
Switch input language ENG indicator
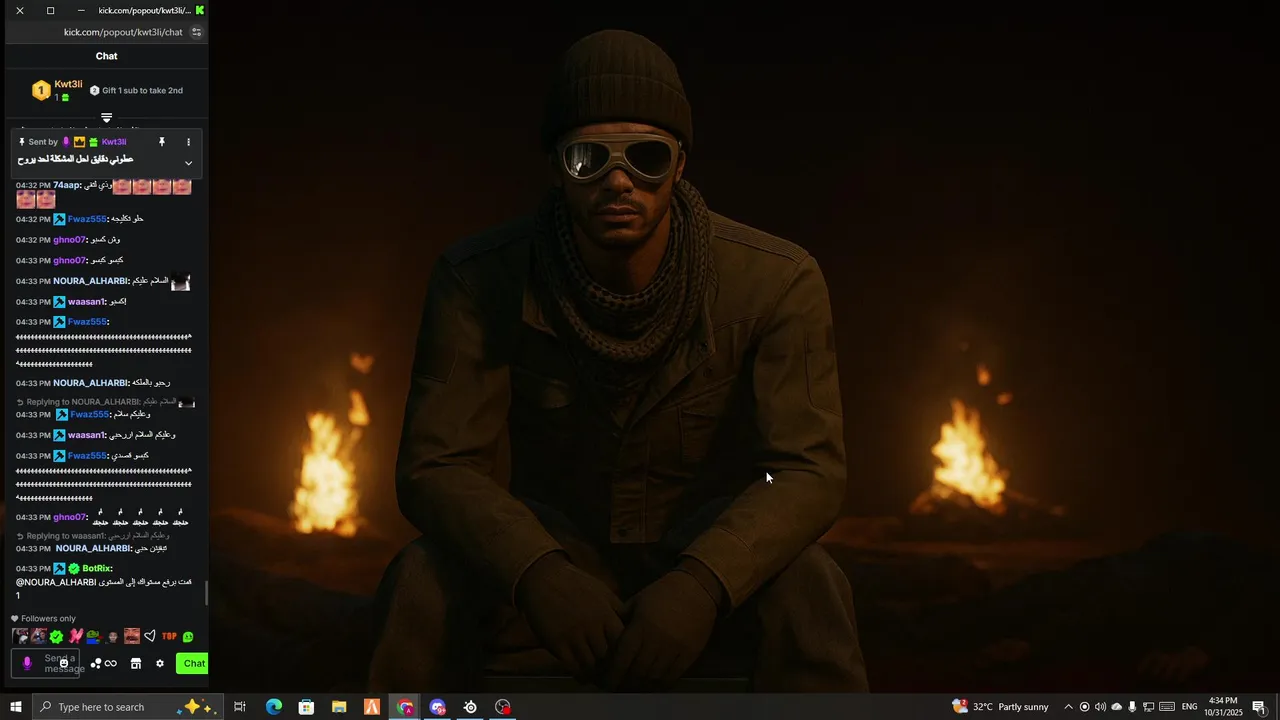tap(1190, 707)
